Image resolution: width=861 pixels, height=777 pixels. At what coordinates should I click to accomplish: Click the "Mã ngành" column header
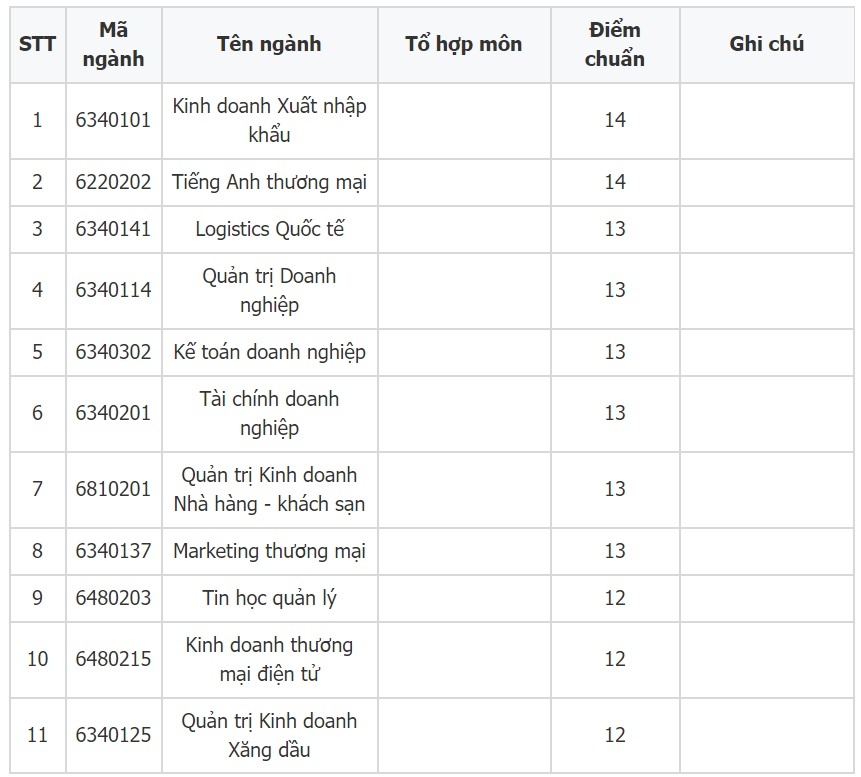coord(113,44)
